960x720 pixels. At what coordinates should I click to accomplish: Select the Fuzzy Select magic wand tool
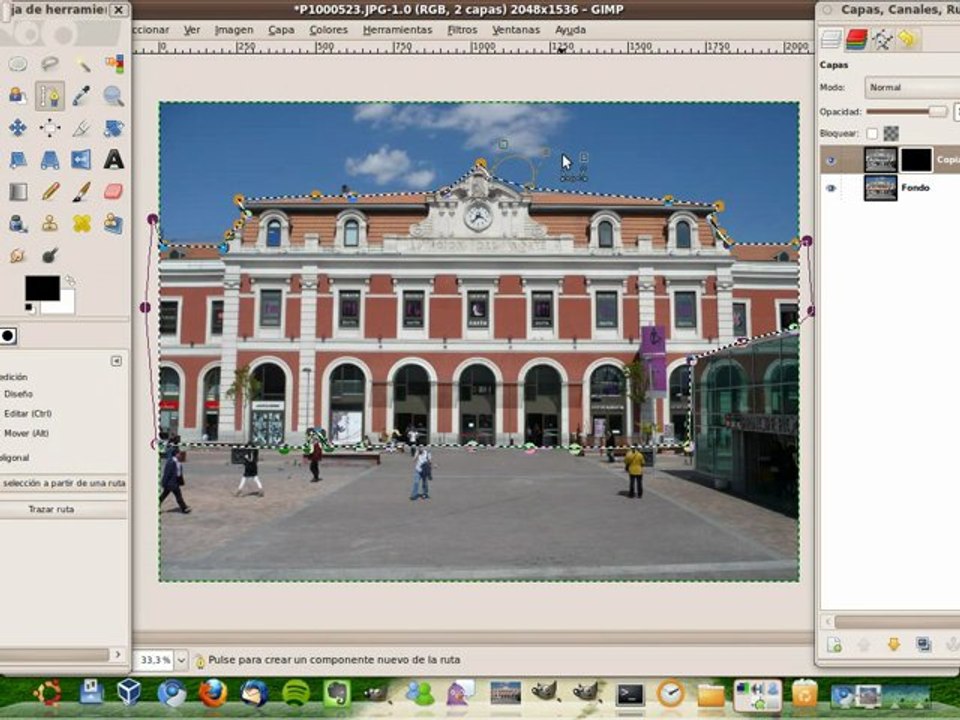coord(81,64)
